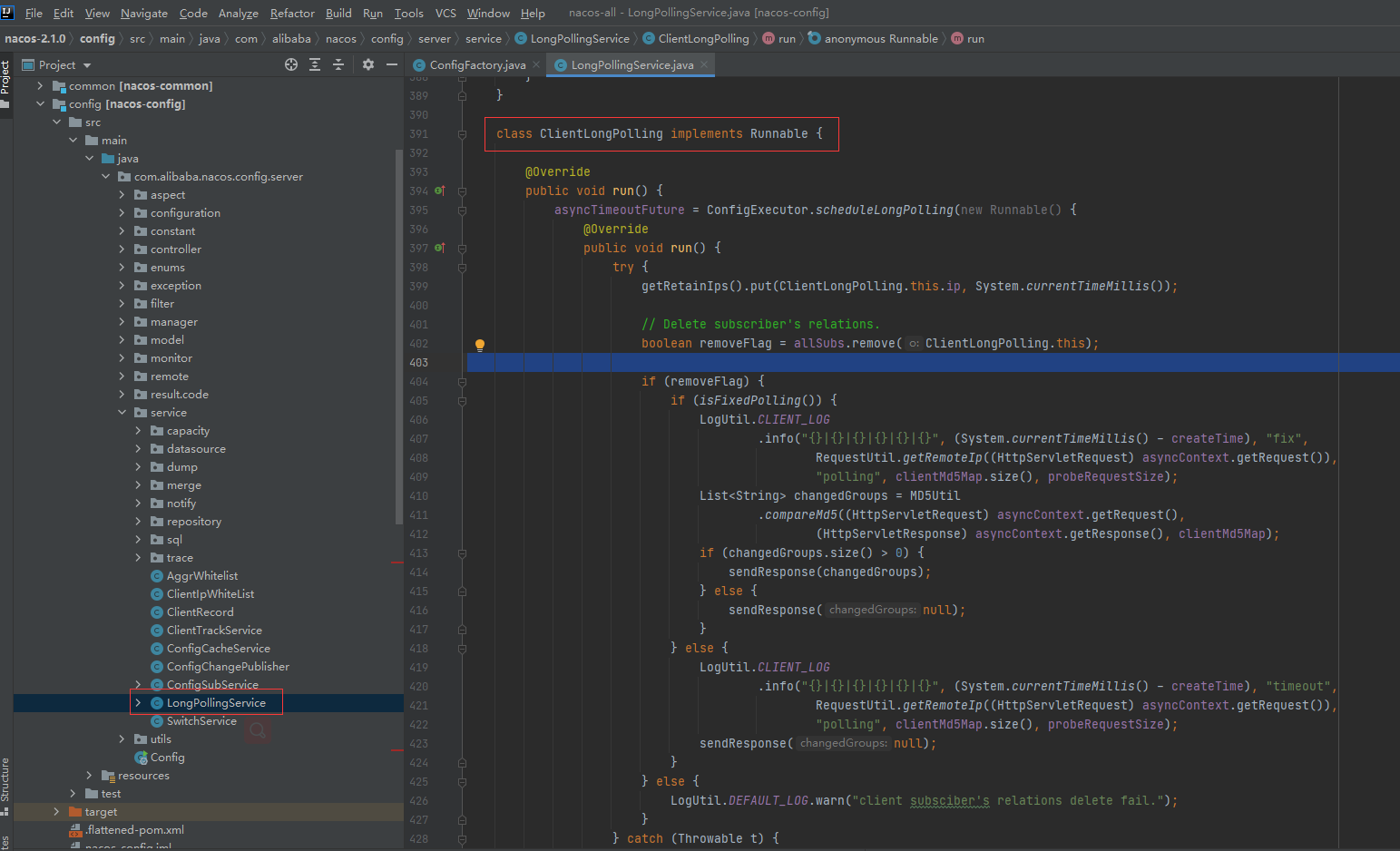Open the Analyze menu
This screenshot has height=851, width=1400.
(x=238, y=13)
